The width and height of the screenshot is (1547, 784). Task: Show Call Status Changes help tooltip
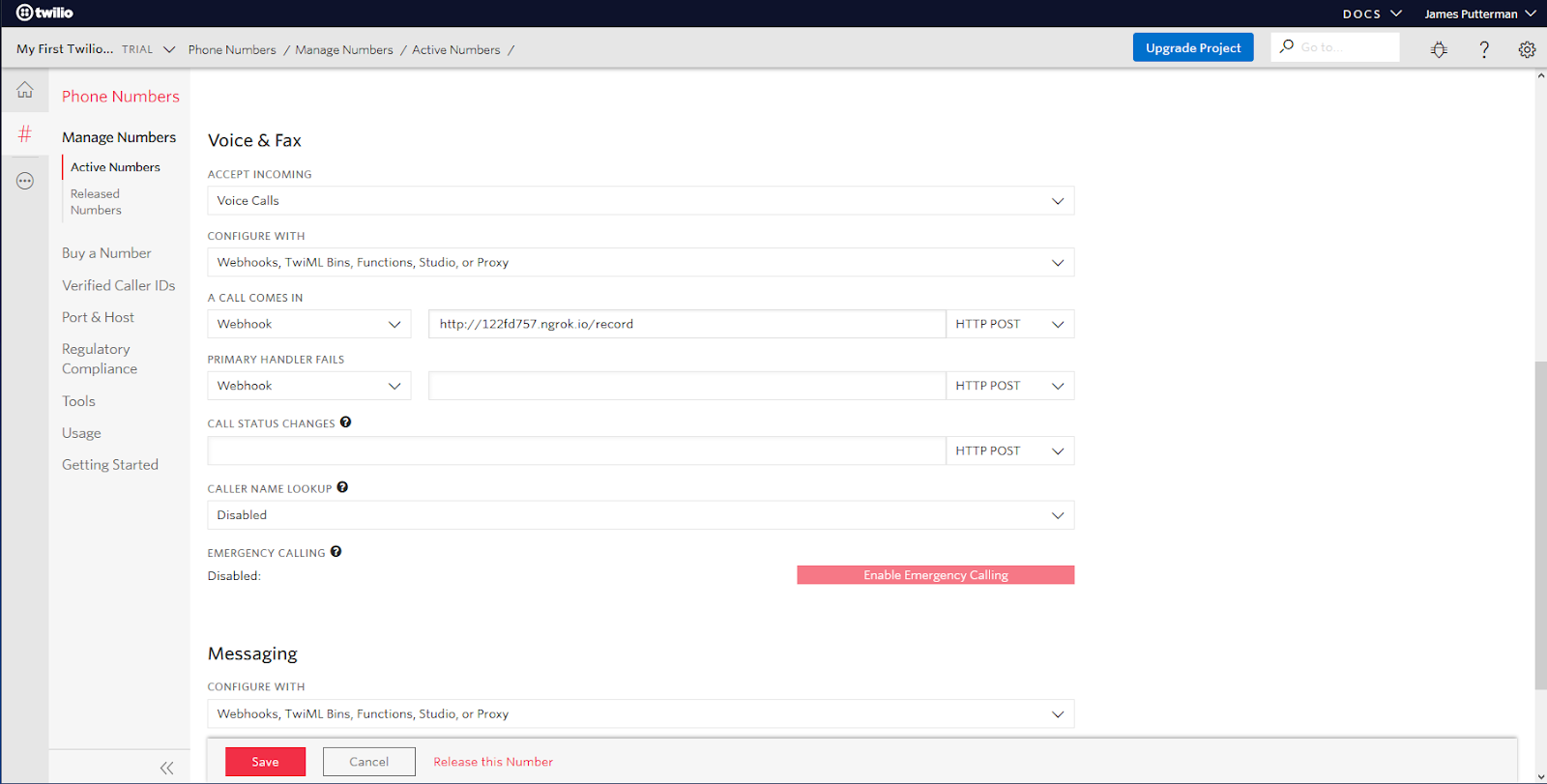point(345,422)
